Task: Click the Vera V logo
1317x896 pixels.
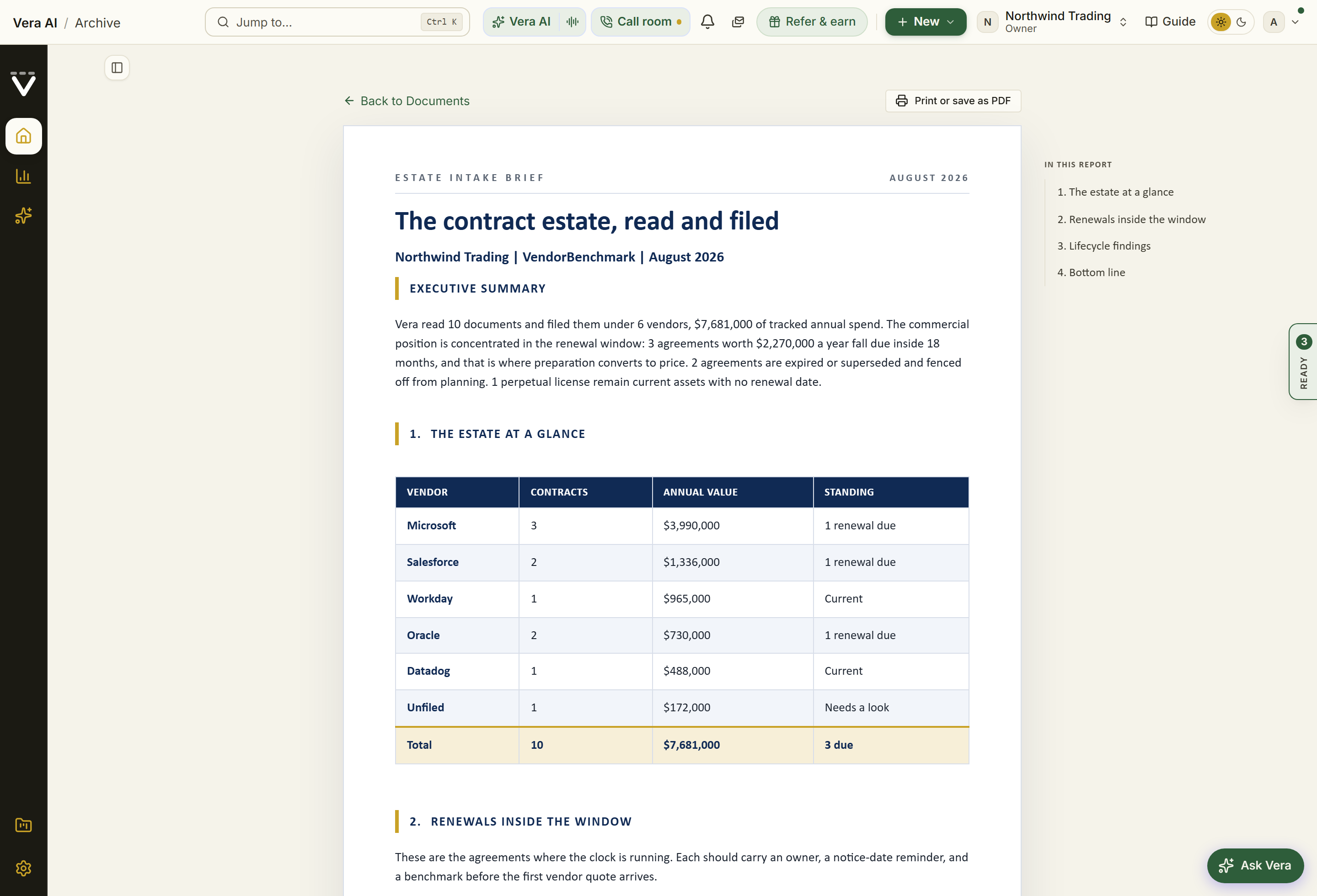Action: pyautogui.click(x=23, y=84)
